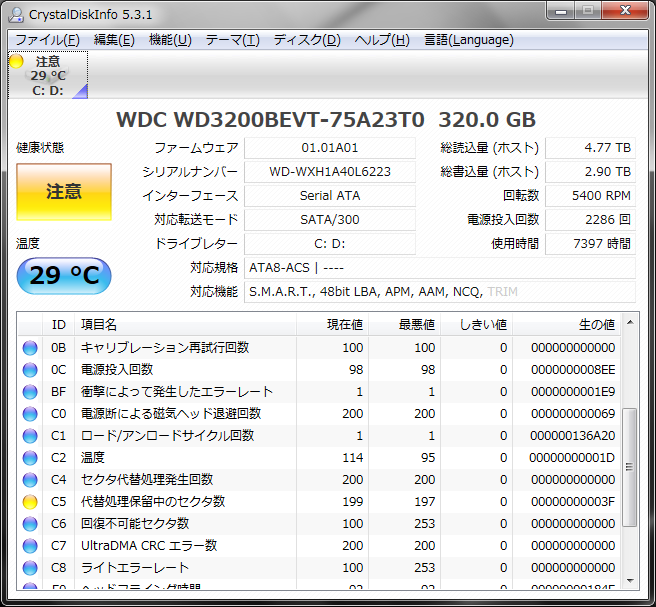Open the 編集(E) menu
This screenshot has height=607, width=656.
pos(114,40)
